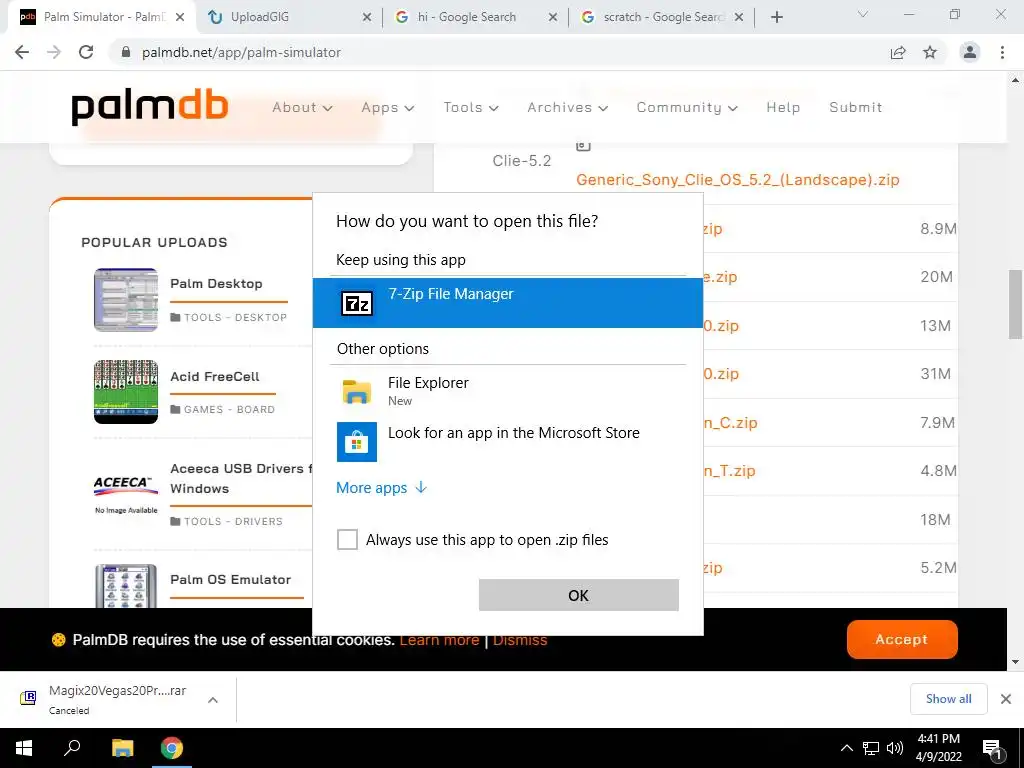Open Chrome three-dot menu
Image resolution: width=1024 pixels, height=768 pixels.
click(x=1002, y=52)
